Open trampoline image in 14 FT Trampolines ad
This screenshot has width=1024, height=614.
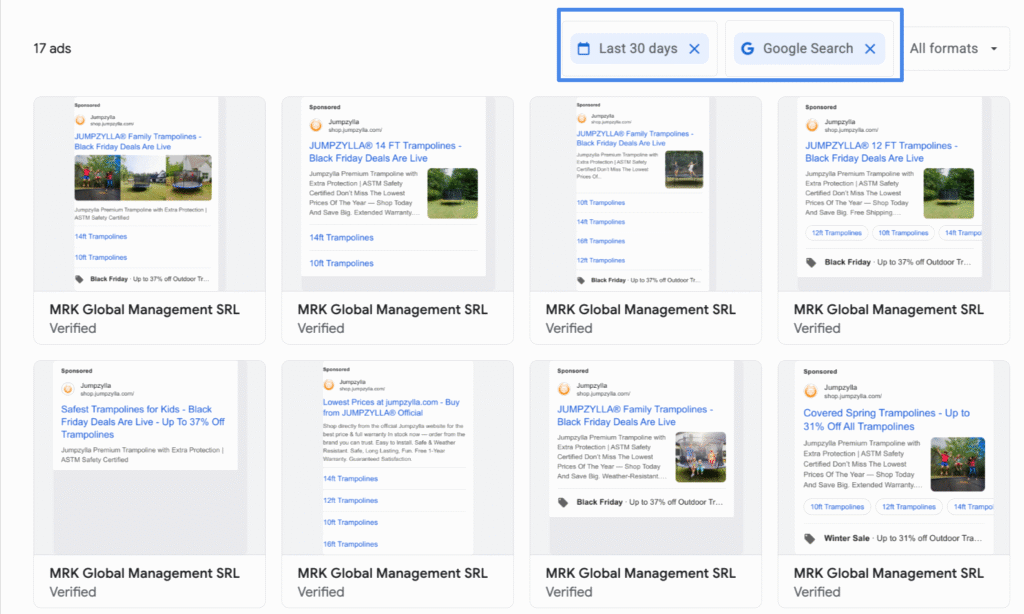point(452,193)
